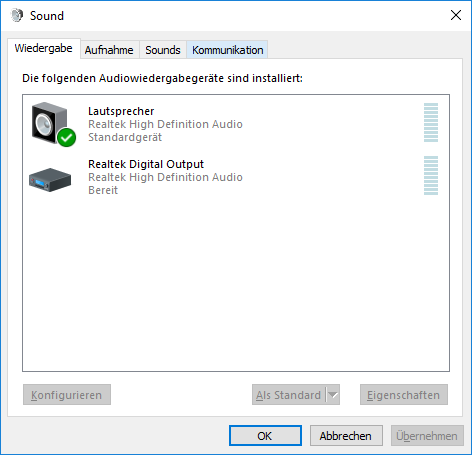This screenshot has width=472, height=455.
Task: Expand the Als Standard dropdown arrow
Action: 333,395
